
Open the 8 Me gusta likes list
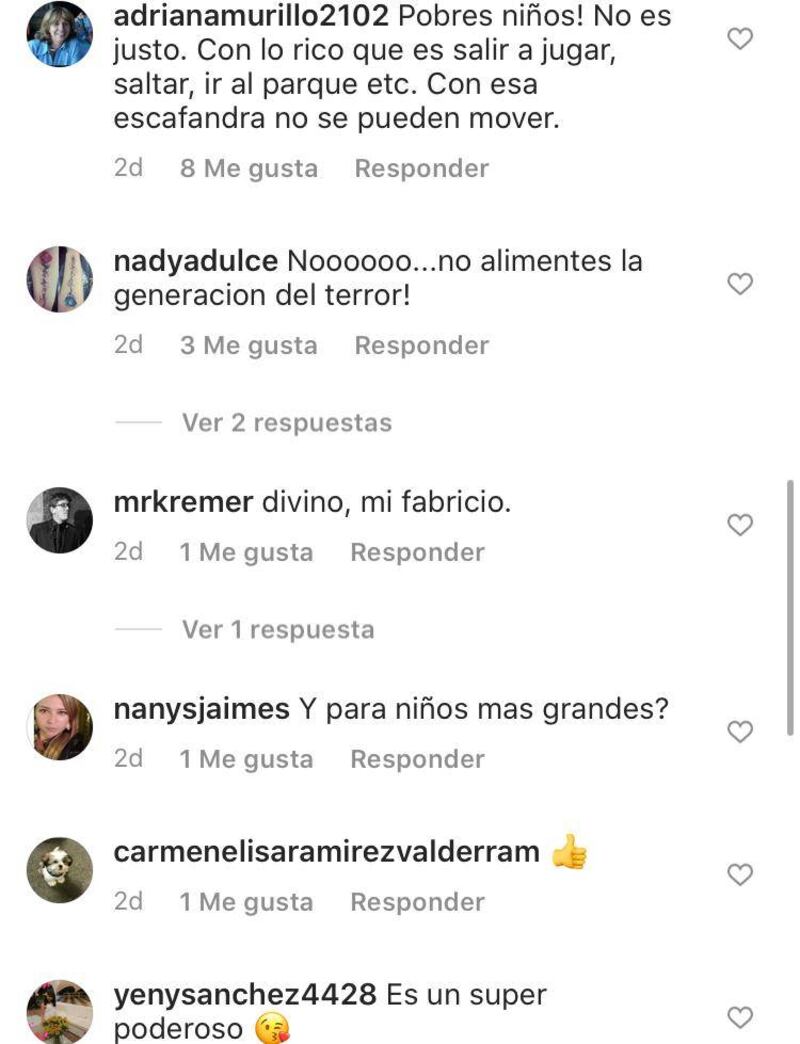[x=248, y=168]
